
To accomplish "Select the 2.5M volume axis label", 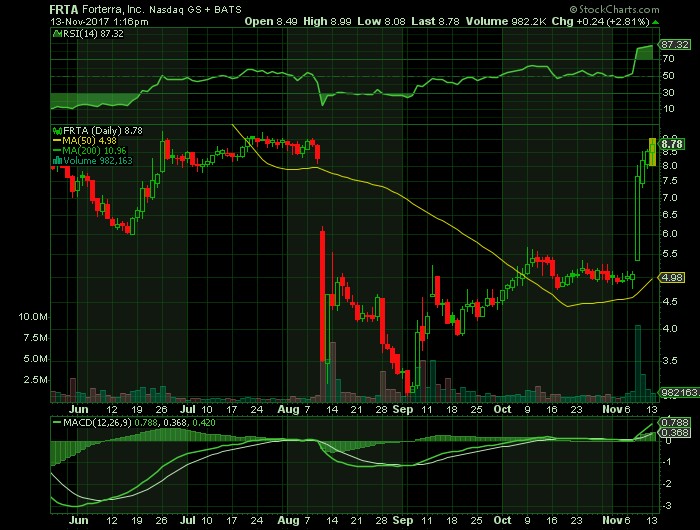I will point(35,380).
